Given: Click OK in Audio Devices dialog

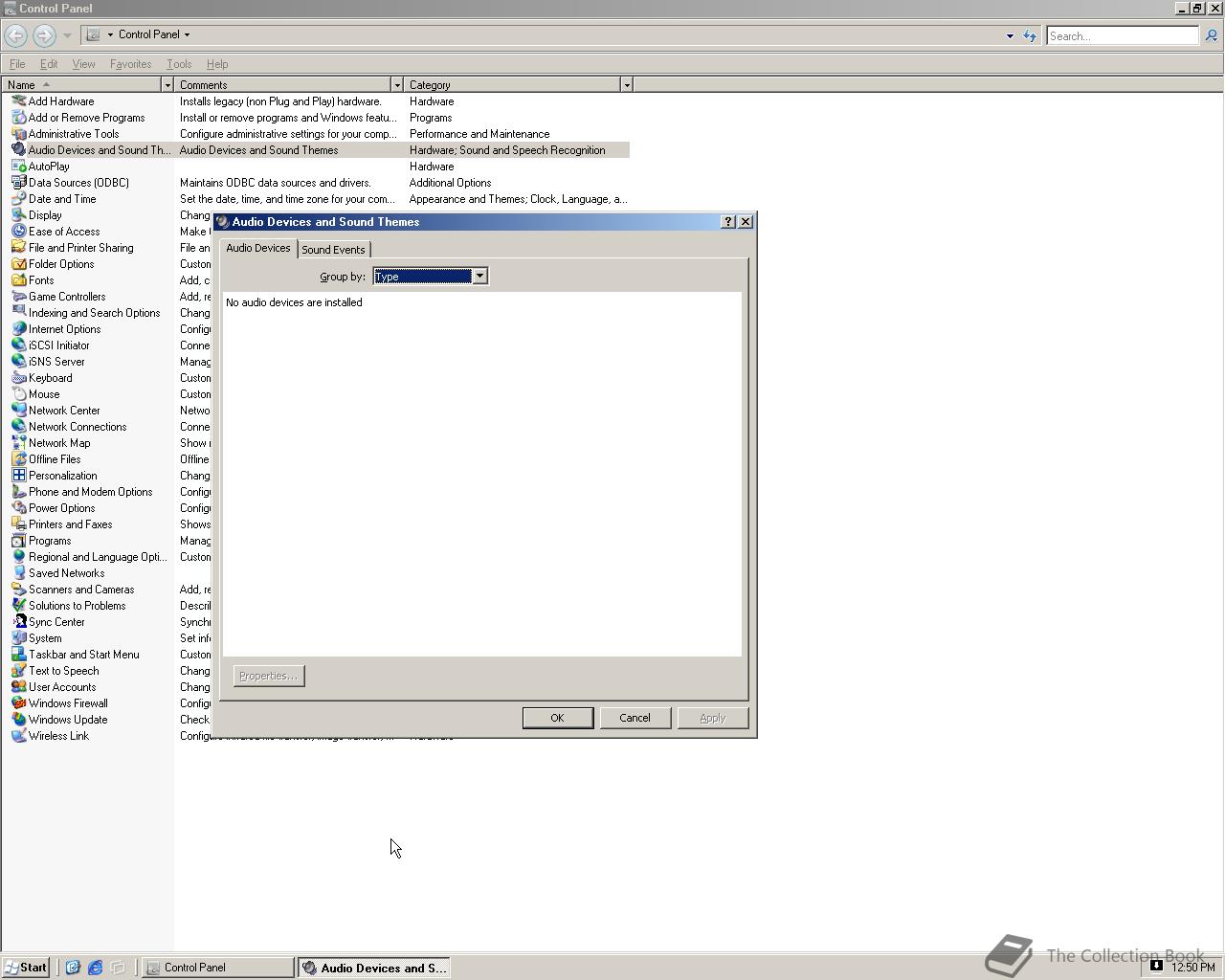Looking at the screenshot, I should tap(557, 718).
